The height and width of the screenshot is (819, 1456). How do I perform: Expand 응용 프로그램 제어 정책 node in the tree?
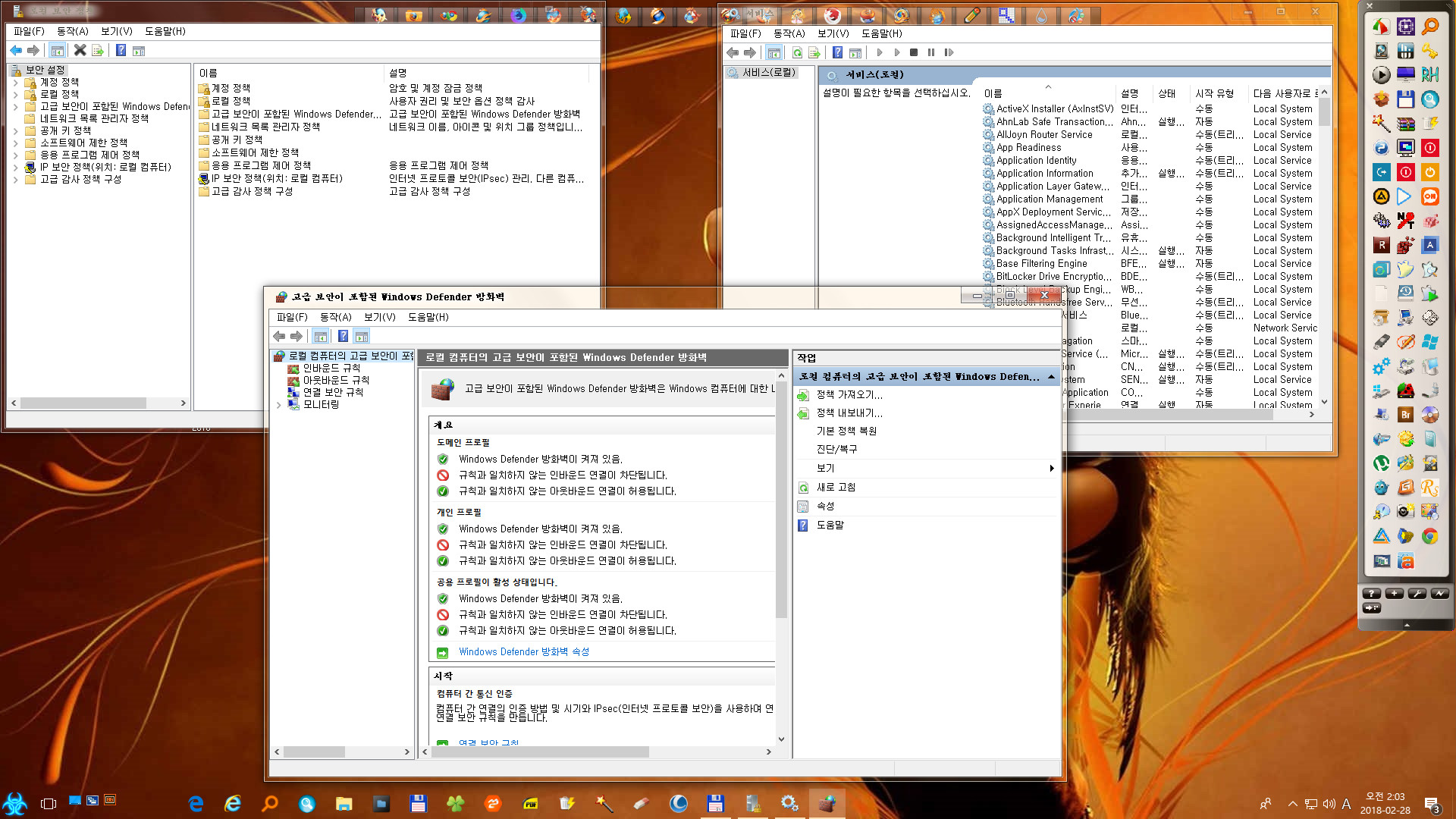point(16,155)
